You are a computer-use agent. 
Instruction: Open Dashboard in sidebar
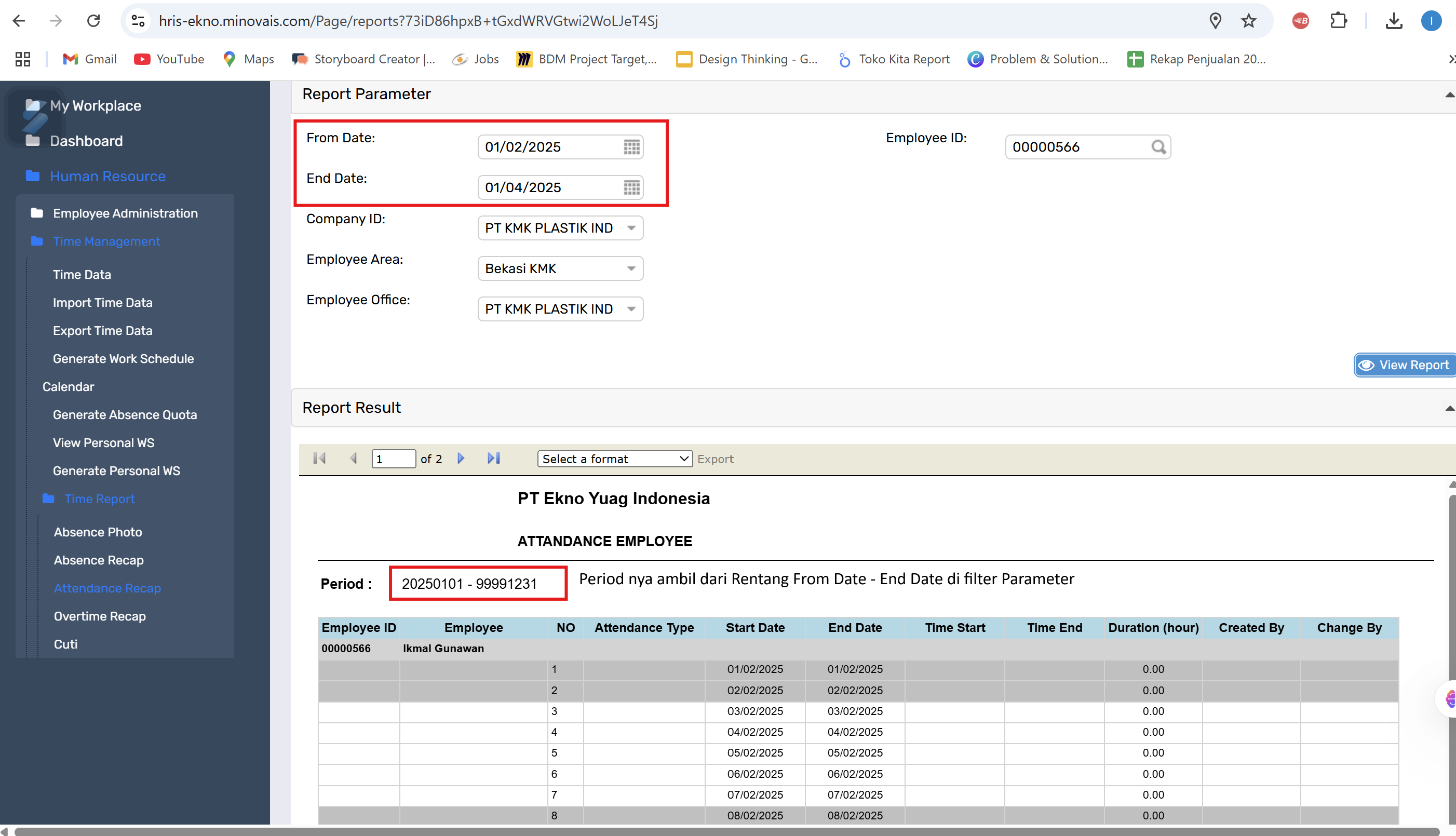tap(74, 141)
